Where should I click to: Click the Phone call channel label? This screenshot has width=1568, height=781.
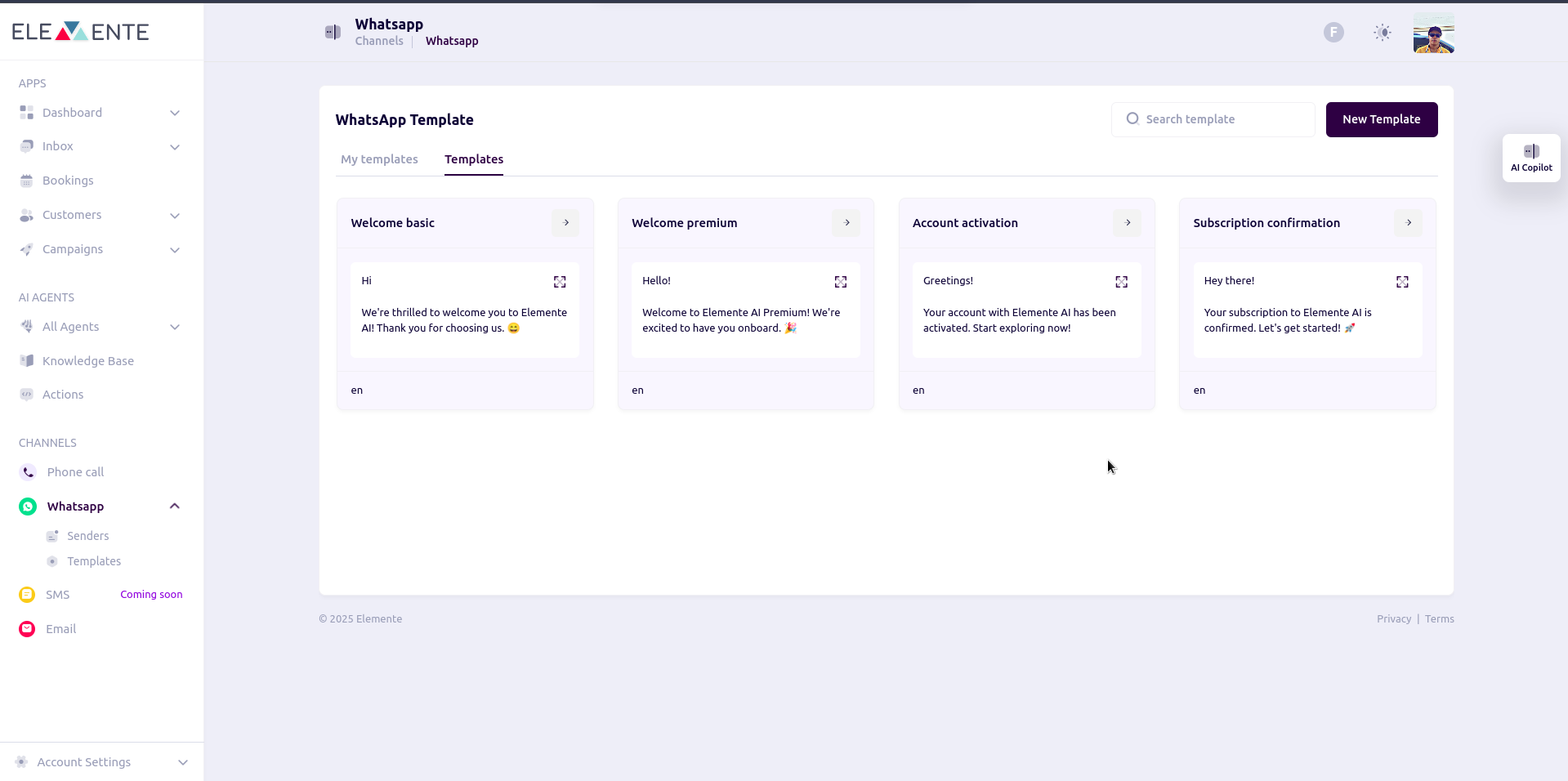tap(75, 472)
